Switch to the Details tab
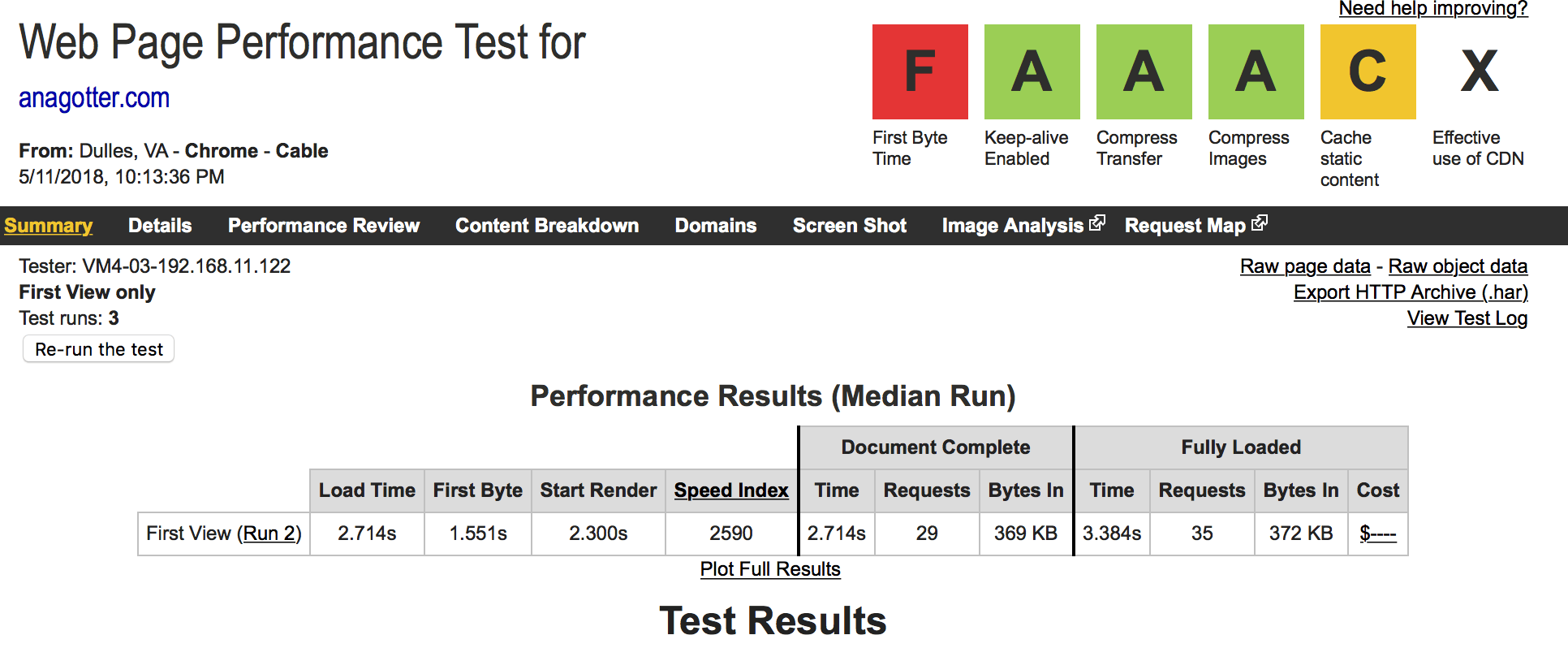 [160, 226]
